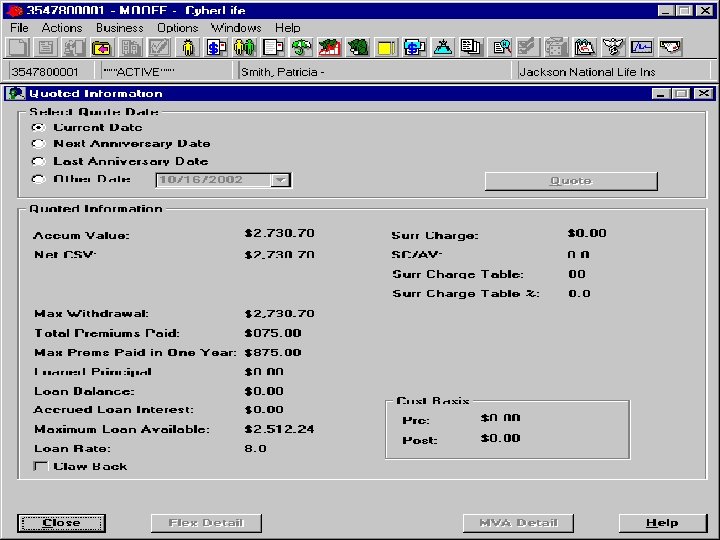Open the Business menu
Image resolution: width=720 pixels, height=540 pixels.
(119, 28)
